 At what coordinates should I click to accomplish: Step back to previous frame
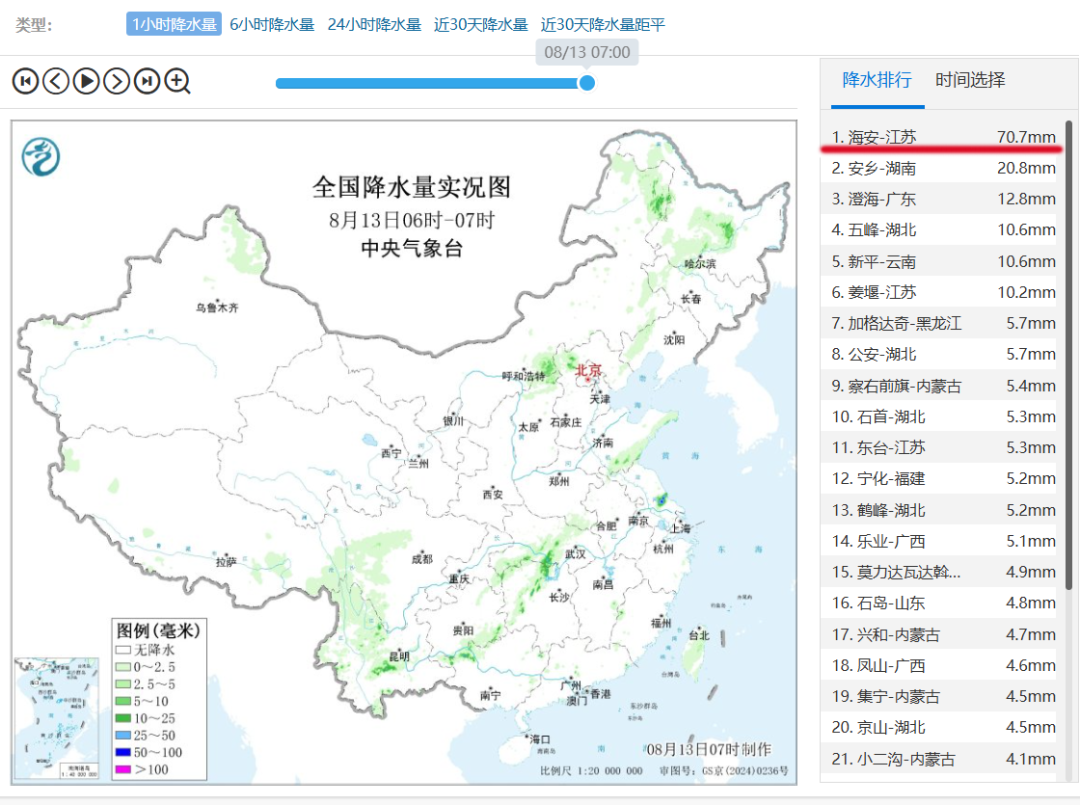click(56, 81)
